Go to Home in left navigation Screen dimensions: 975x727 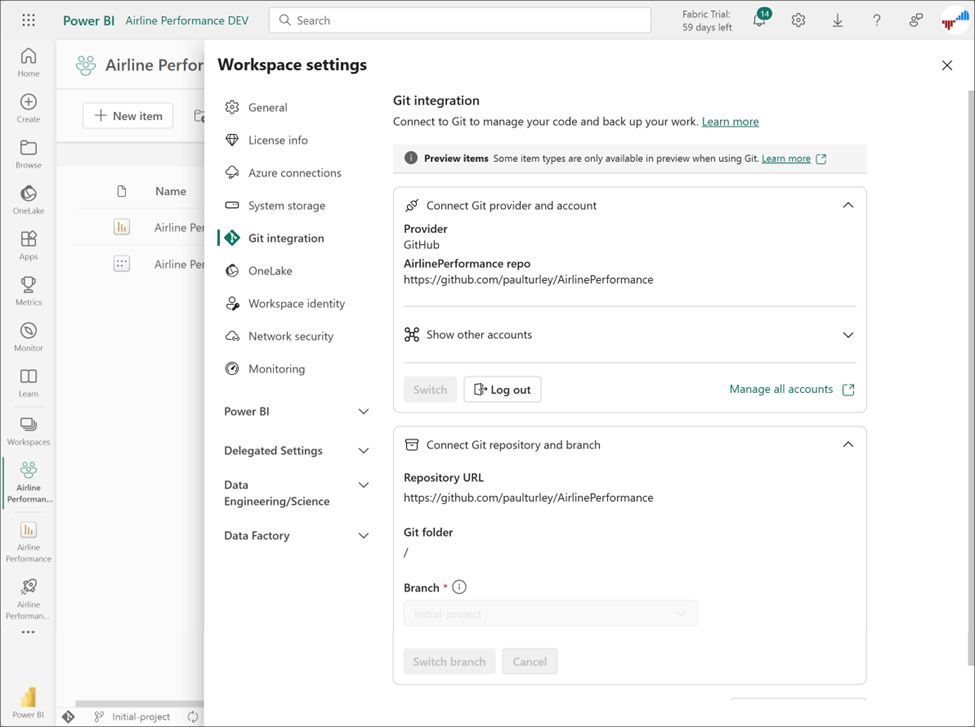tap(29, 62)
